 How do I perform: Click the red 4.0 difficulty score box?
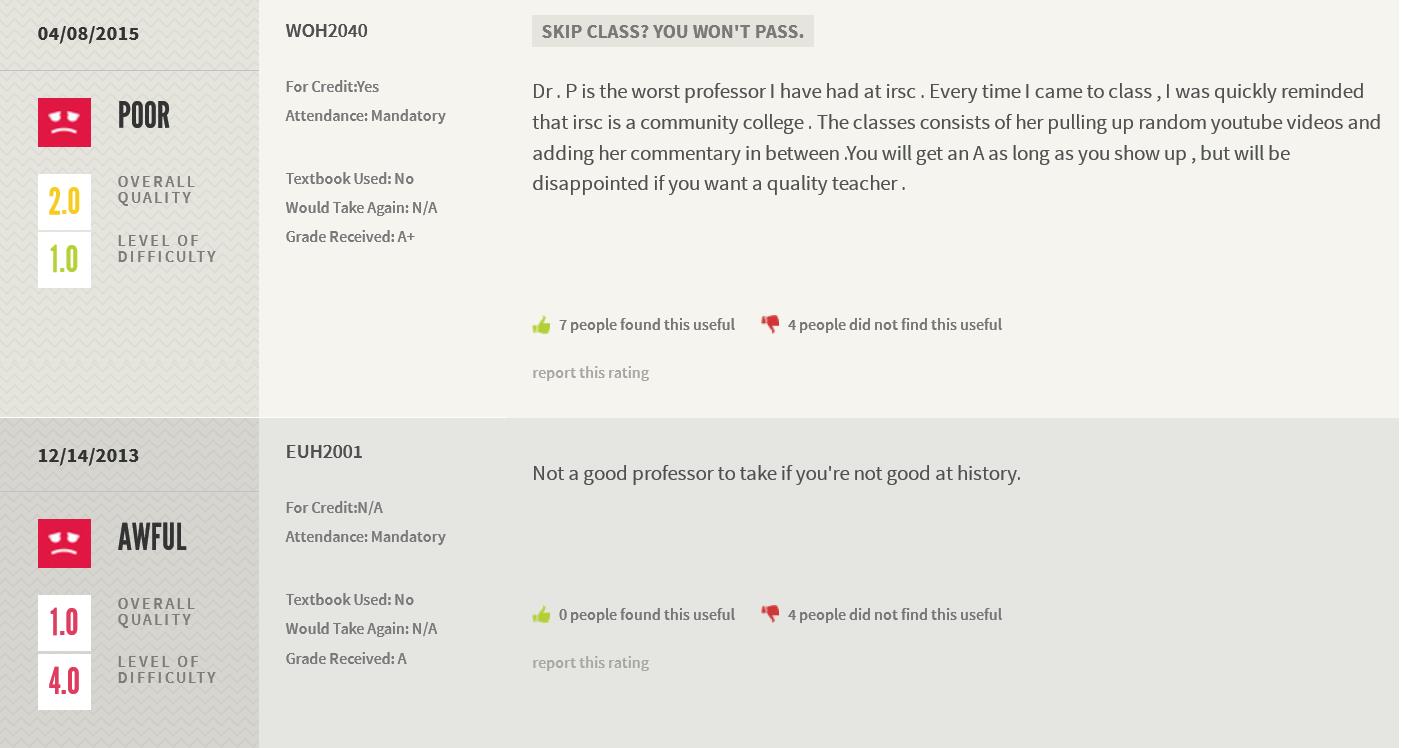click(x=64, y=682)
